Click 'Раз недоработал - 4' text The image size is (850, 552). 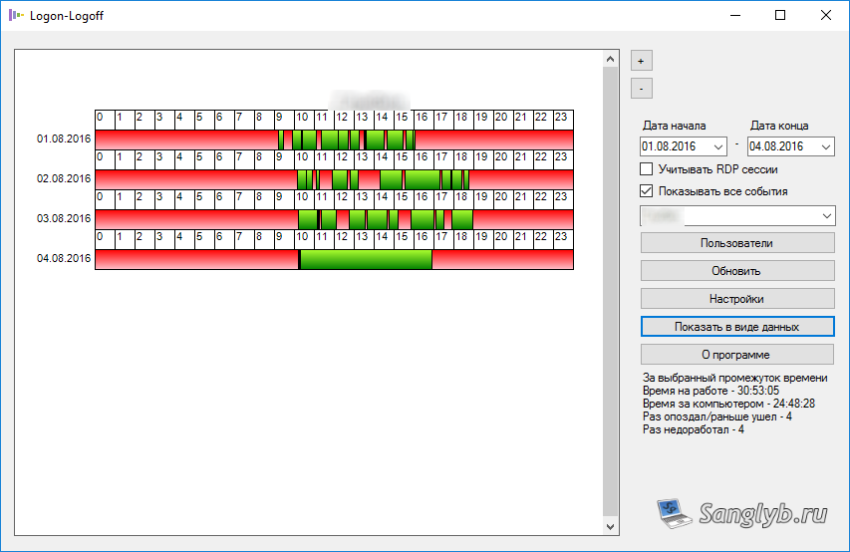(x=693, y=430)
